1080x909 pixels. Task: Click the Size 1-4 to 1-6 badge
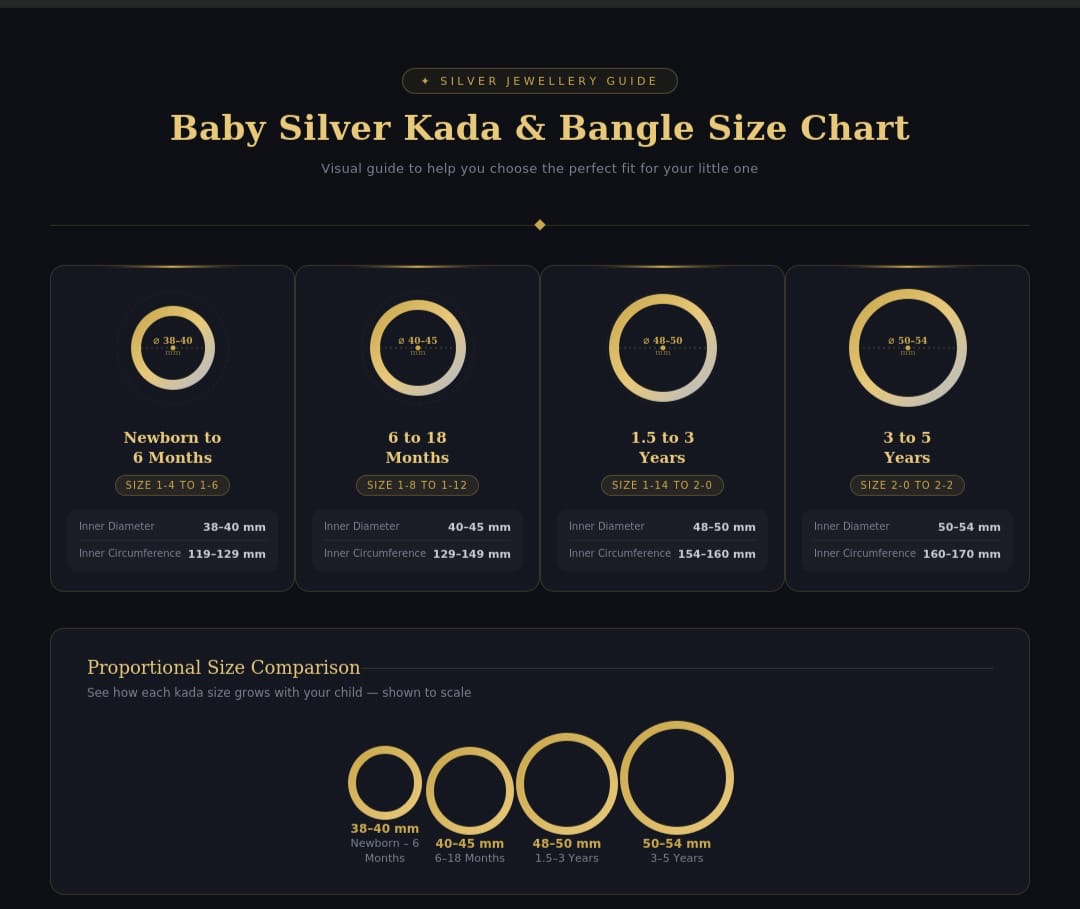172,485
